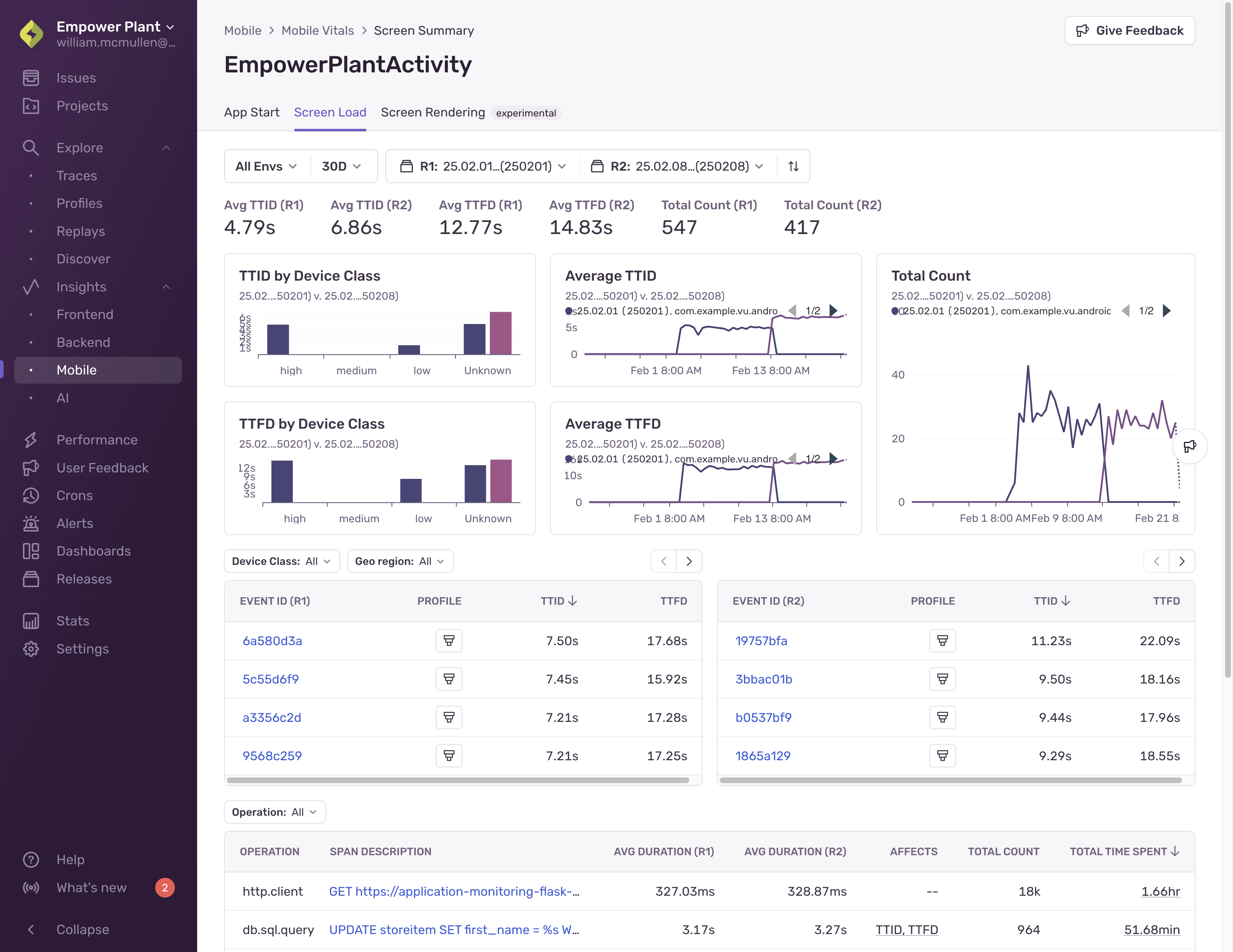Select the Screen Load tab

(330, 112)
